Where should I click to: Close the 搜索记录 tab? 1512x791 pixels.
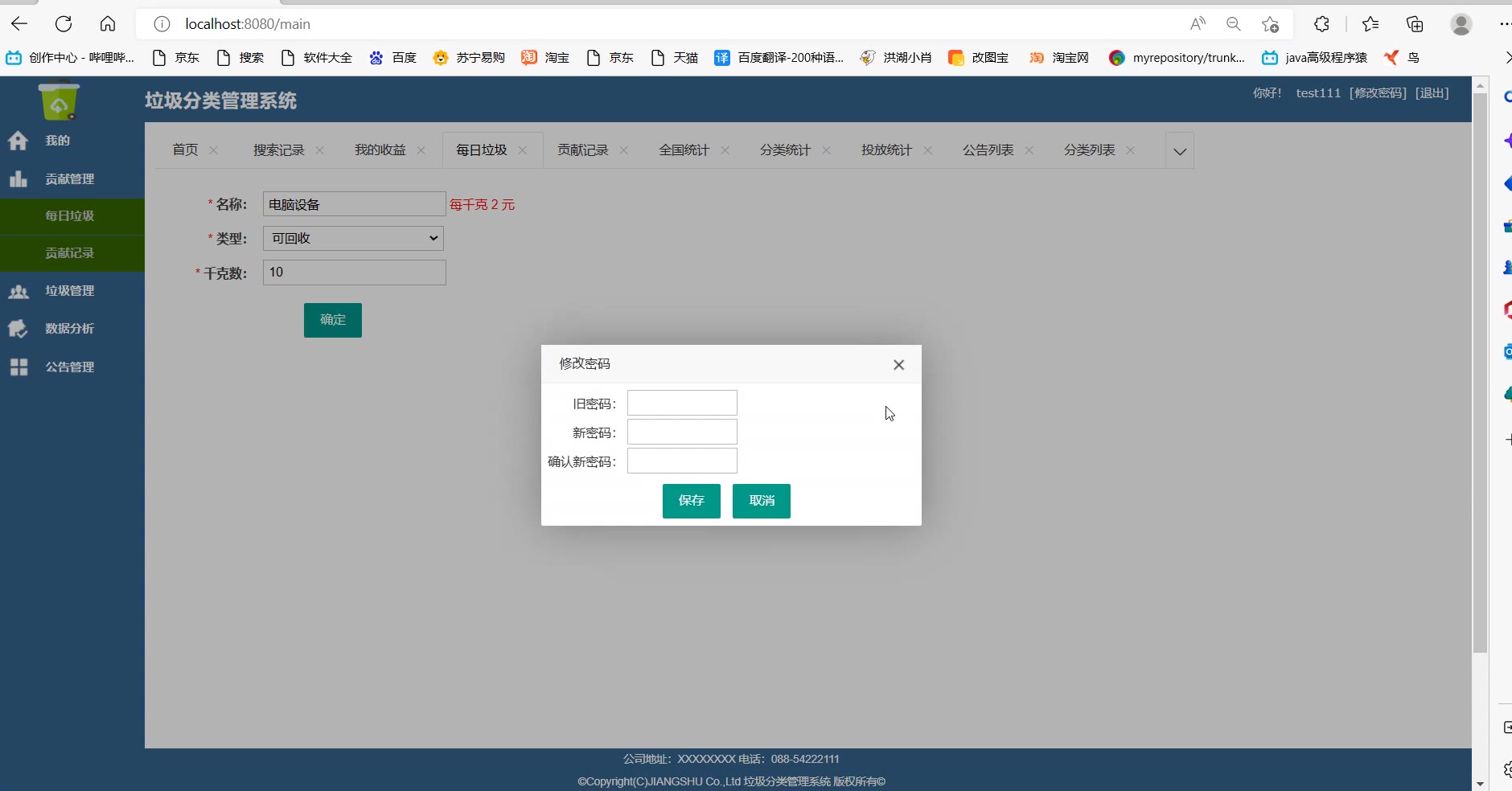coord(320,150)
